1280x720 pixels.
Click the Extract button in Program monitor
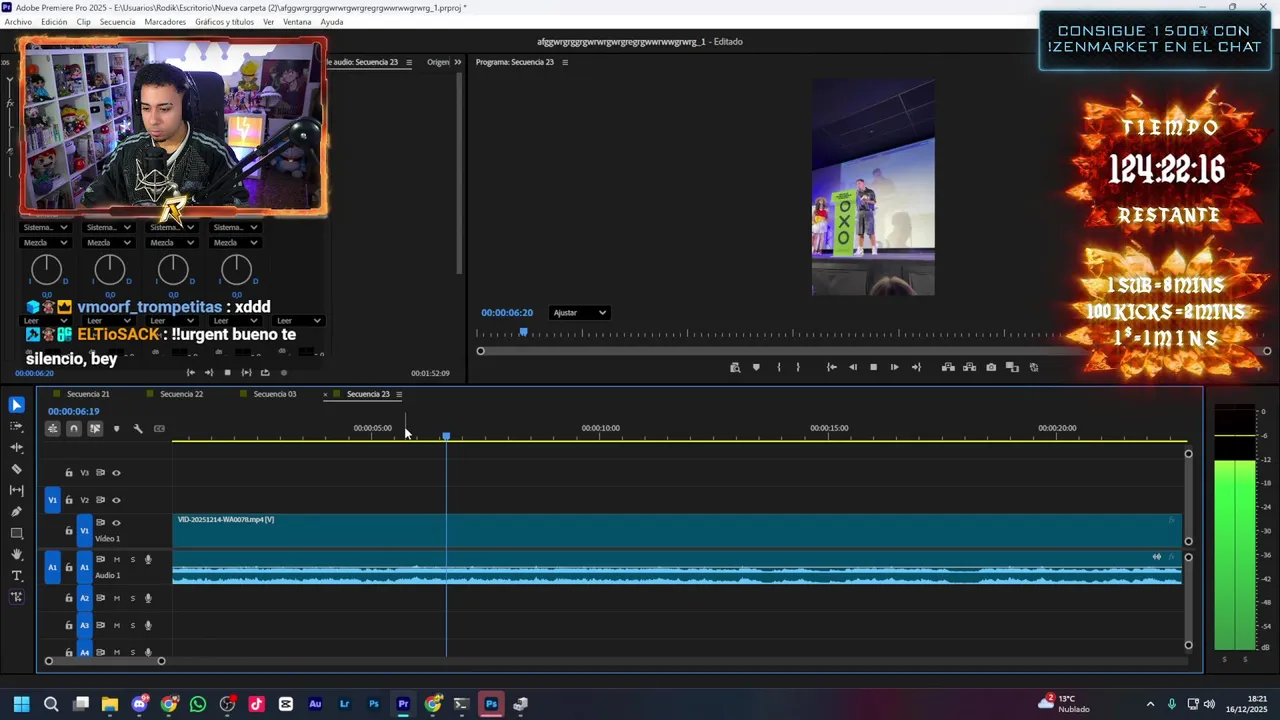(969, 367)
